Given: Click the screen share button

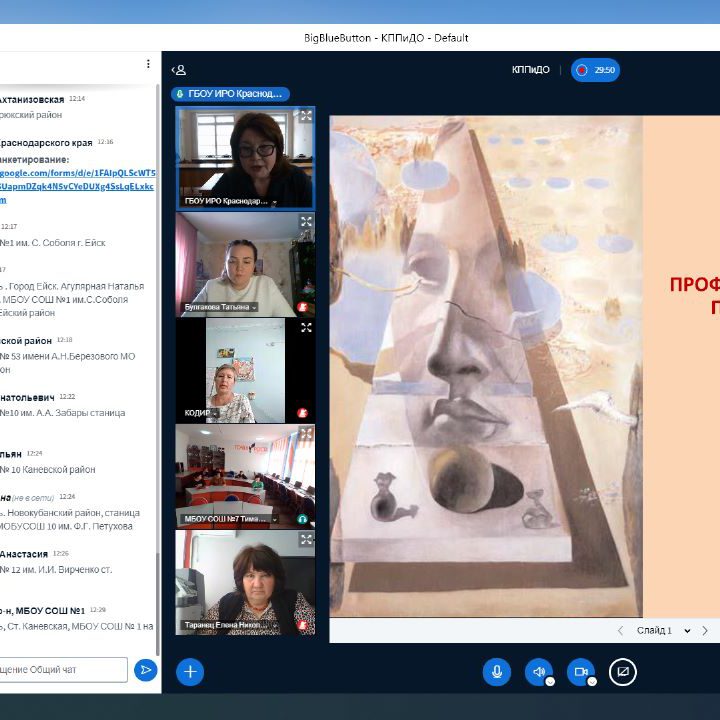Looking at the screenshot, I should coord(622,672).
